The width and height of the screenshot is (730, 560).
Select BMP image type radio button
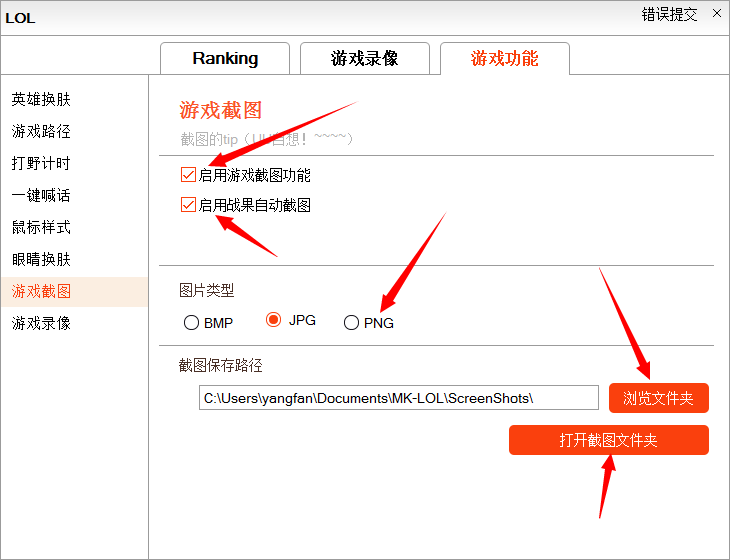click(192, 323)
